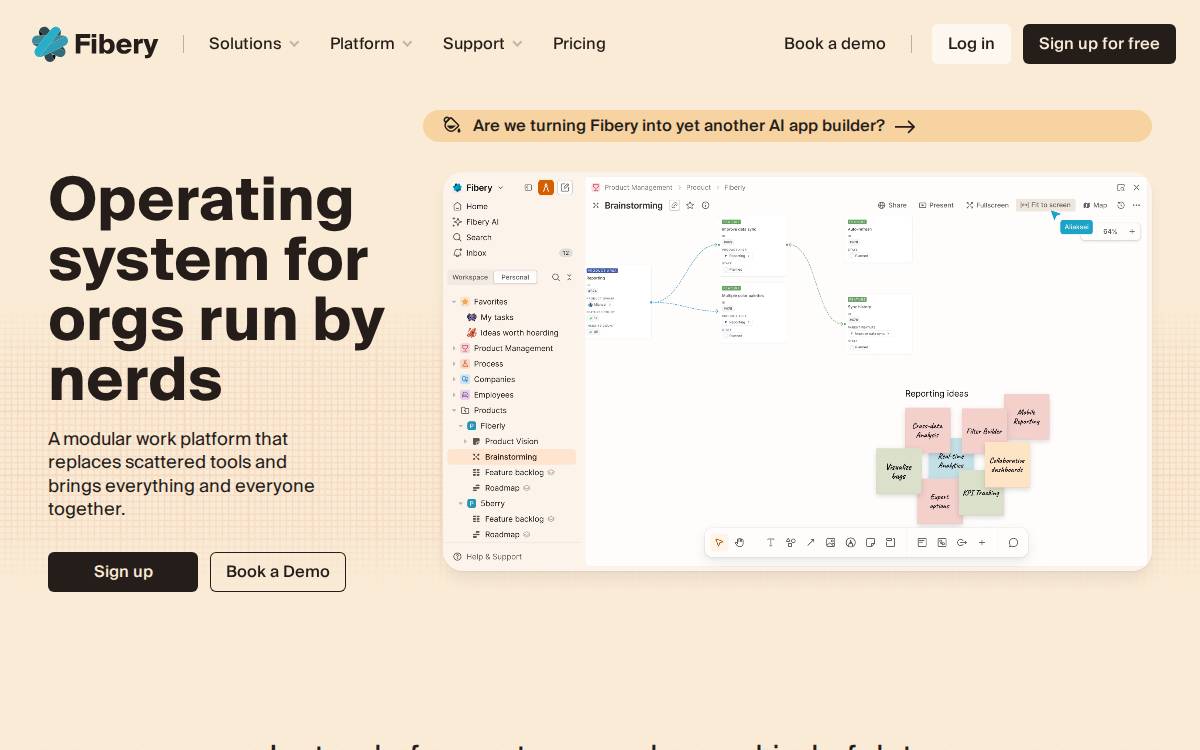Click the link icon next to Brainstorming title
This screenshot has height=750, width=1200.
(x=675, y=205)
